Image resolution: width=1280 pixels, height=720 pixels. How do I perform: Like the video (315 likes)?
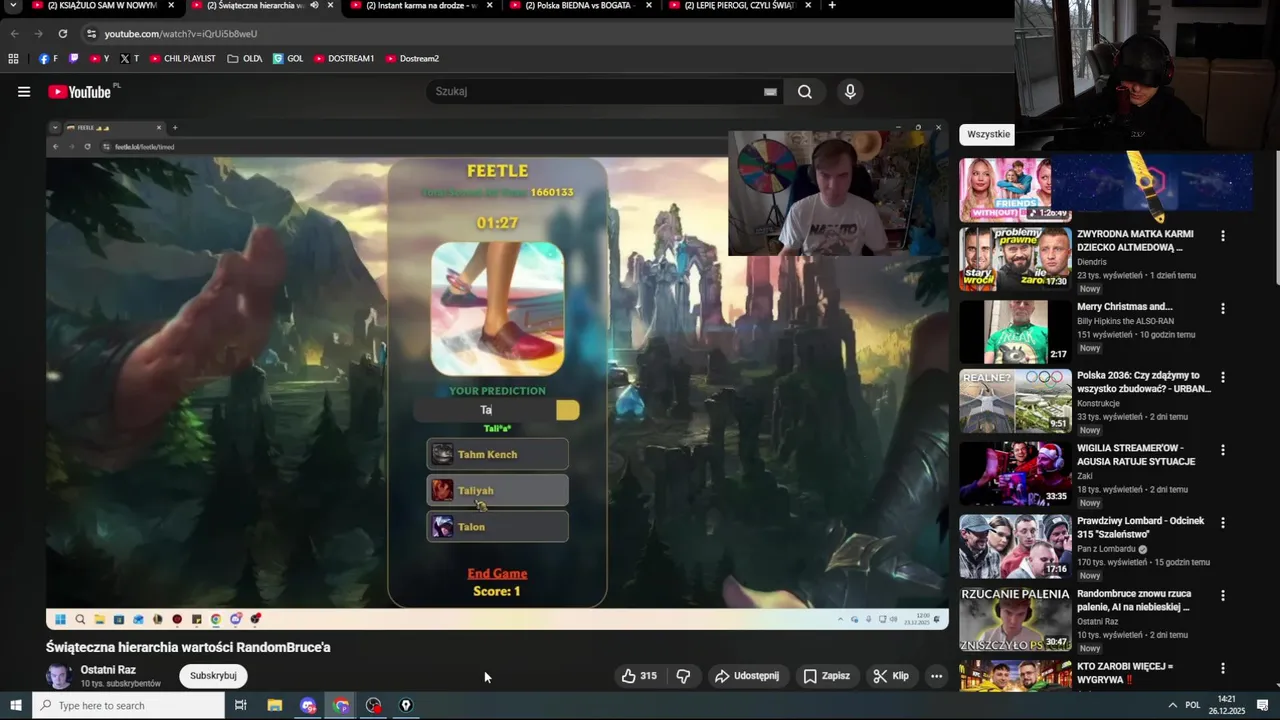pos(639,676)
